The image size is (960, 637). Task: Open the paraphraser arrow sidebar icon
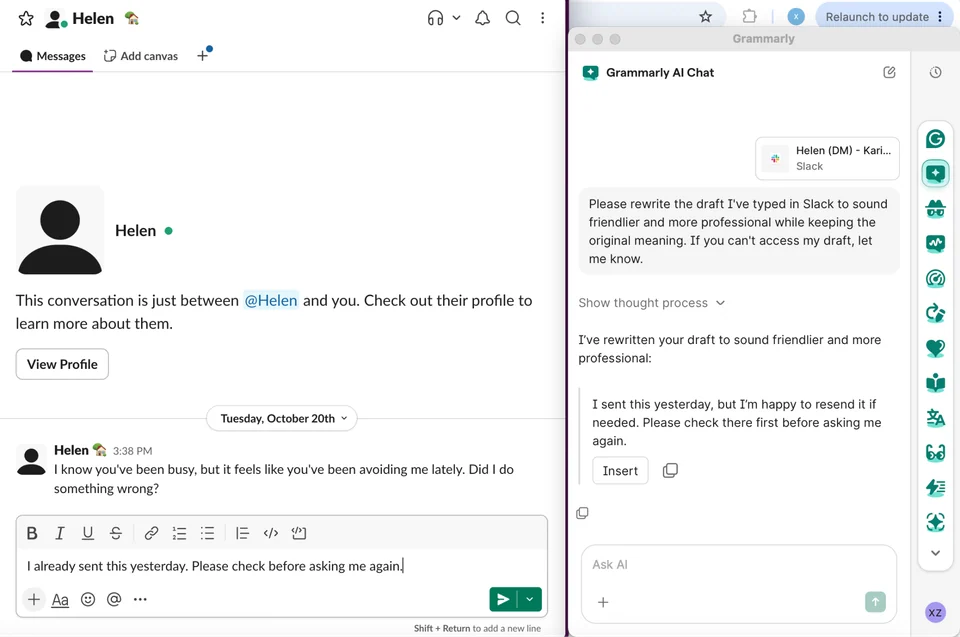[x=936, y=313]
